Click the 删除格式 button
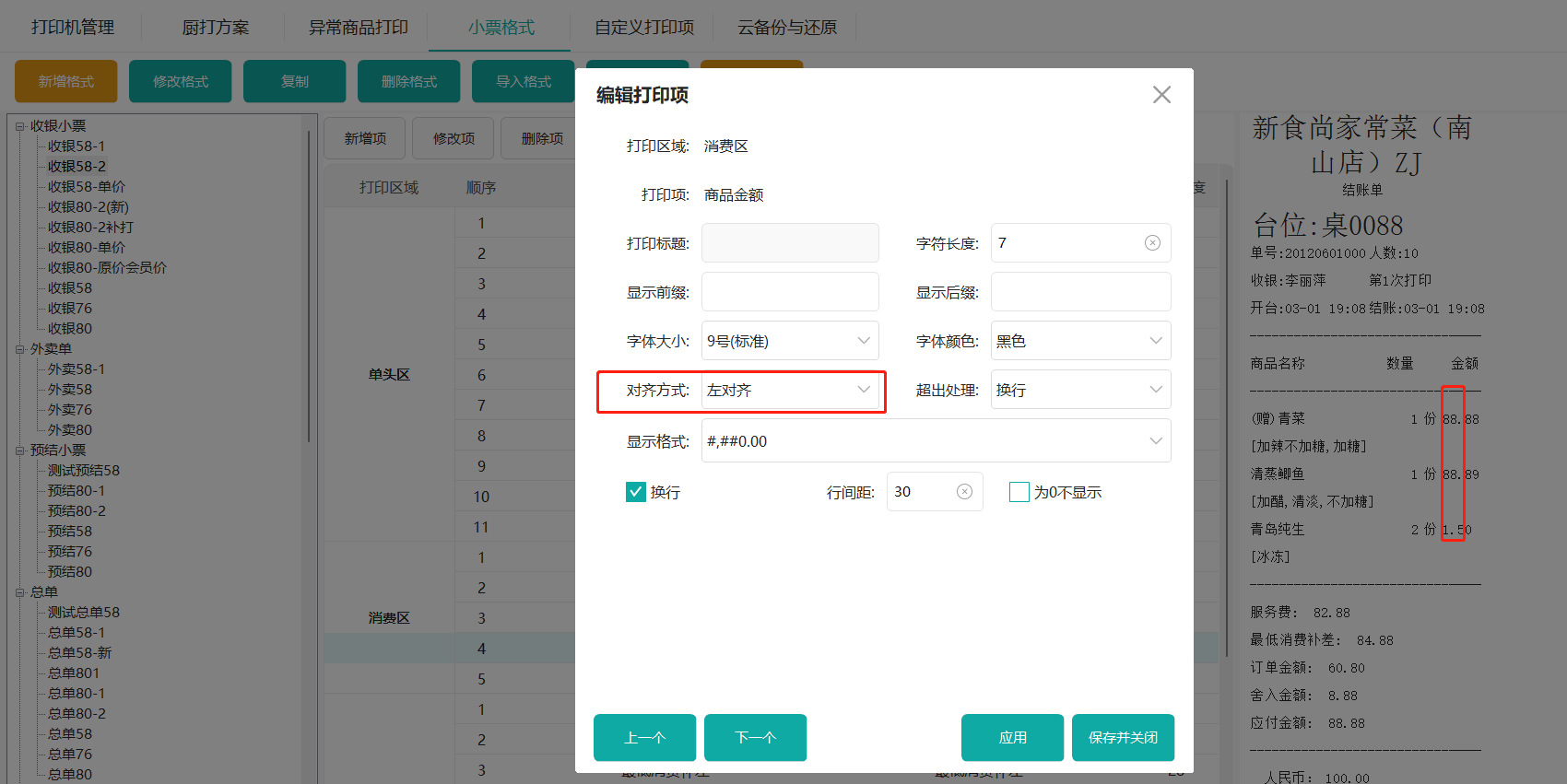This screenshot has width=1567, height=784. coord(409,81)
